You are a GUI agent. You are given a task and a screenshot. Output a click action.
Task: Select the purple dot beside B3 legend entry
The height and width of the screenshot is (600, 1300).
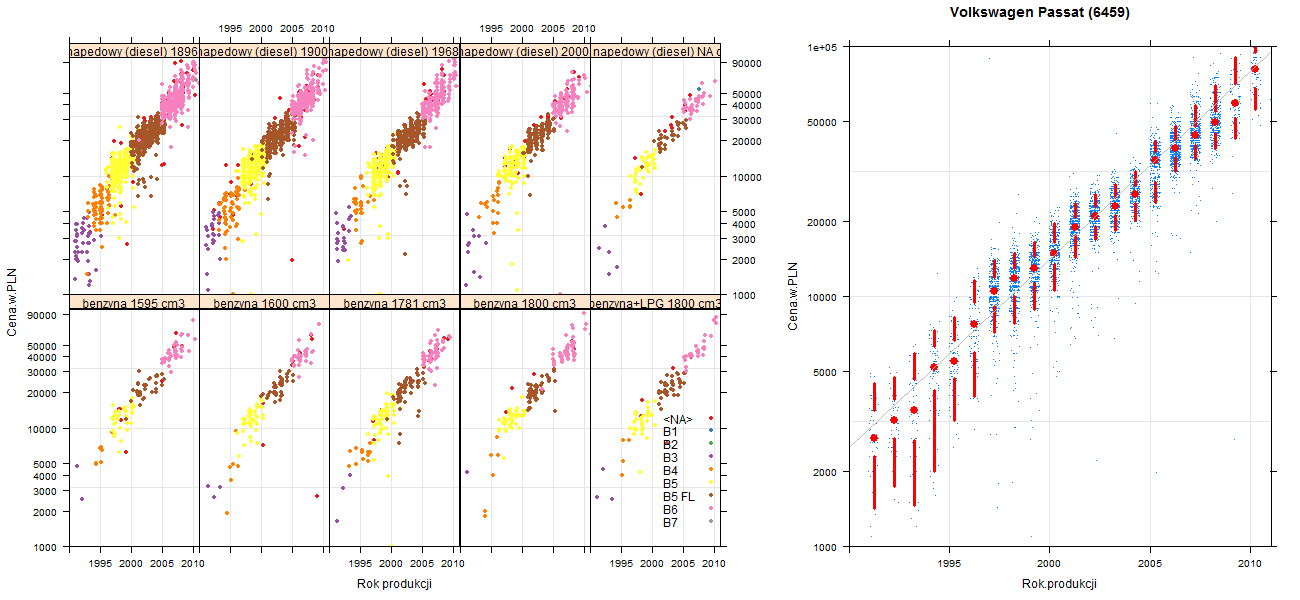(x=710, y=457)
